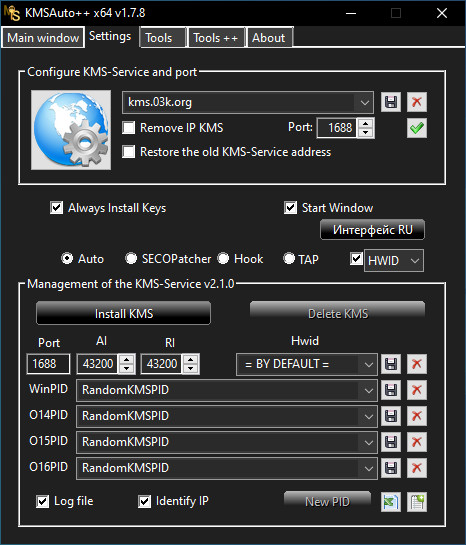
Task: Expand the Hwid BY DEFAULT dropdown
Action: coord(369,365)
